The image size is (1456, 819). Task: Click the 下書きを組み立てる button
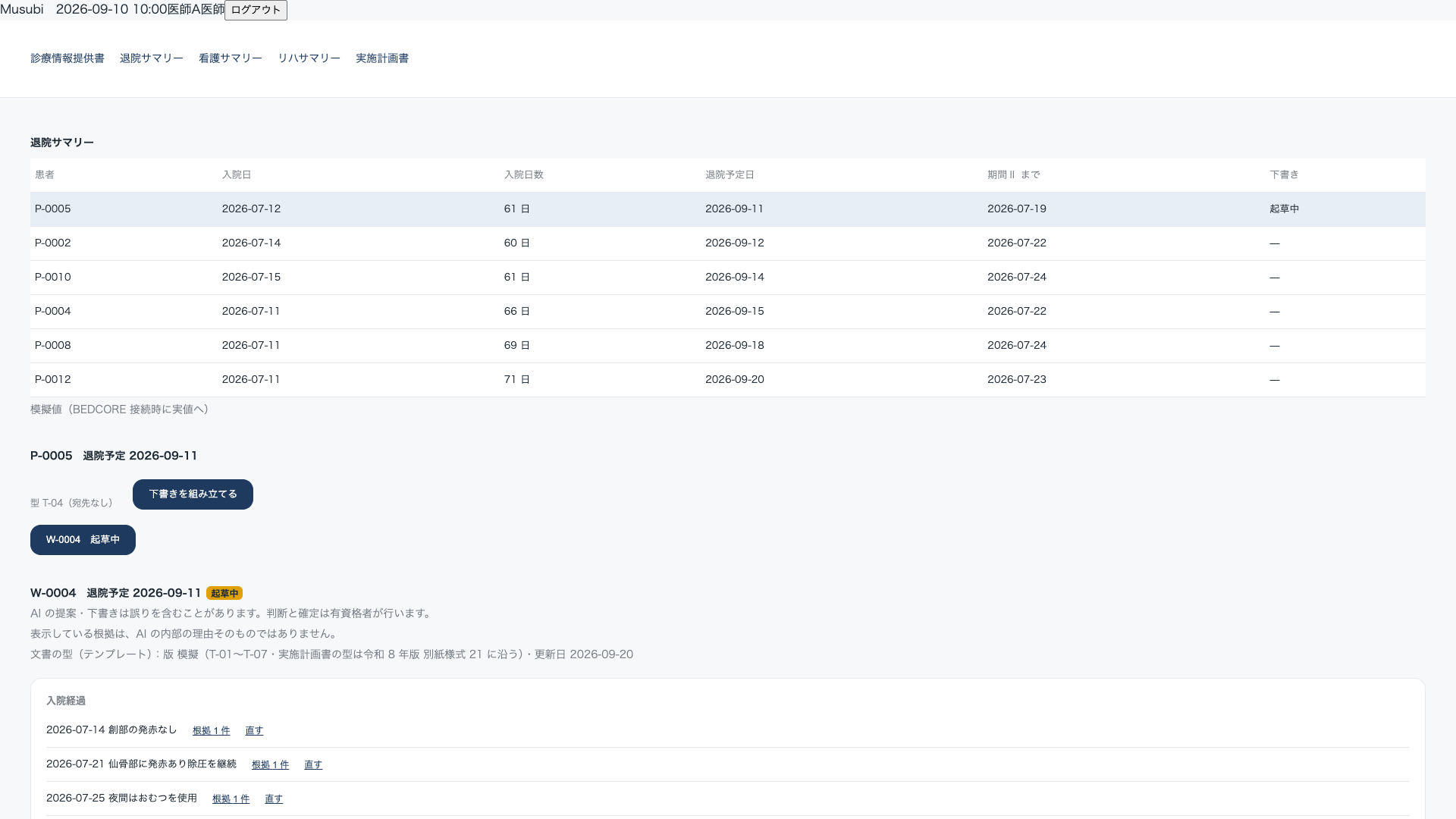pyautogui.click(x=193, y=494)
